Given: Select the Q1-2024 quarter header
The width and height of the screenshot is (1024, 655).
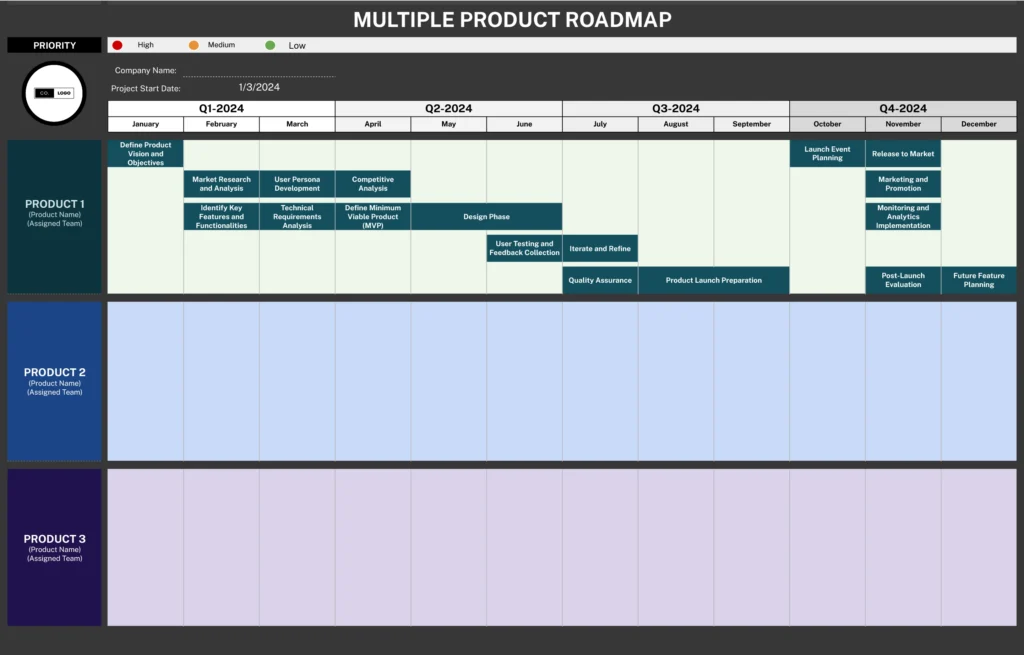Looking at the screenshot, I should tap(221, 108).
